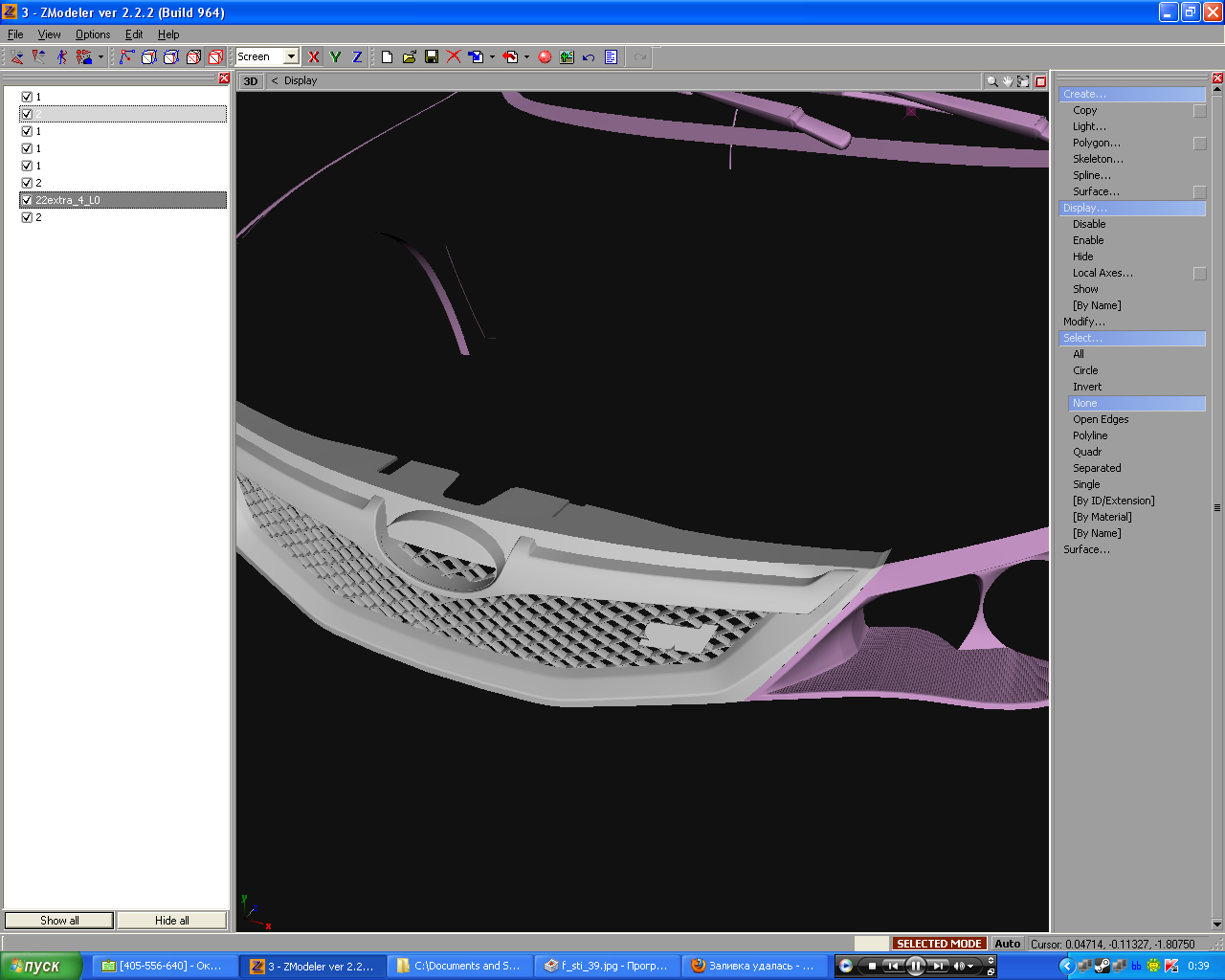Click the 3D viewport type tab
The image size is (1225, 980).
click(251, 81)
